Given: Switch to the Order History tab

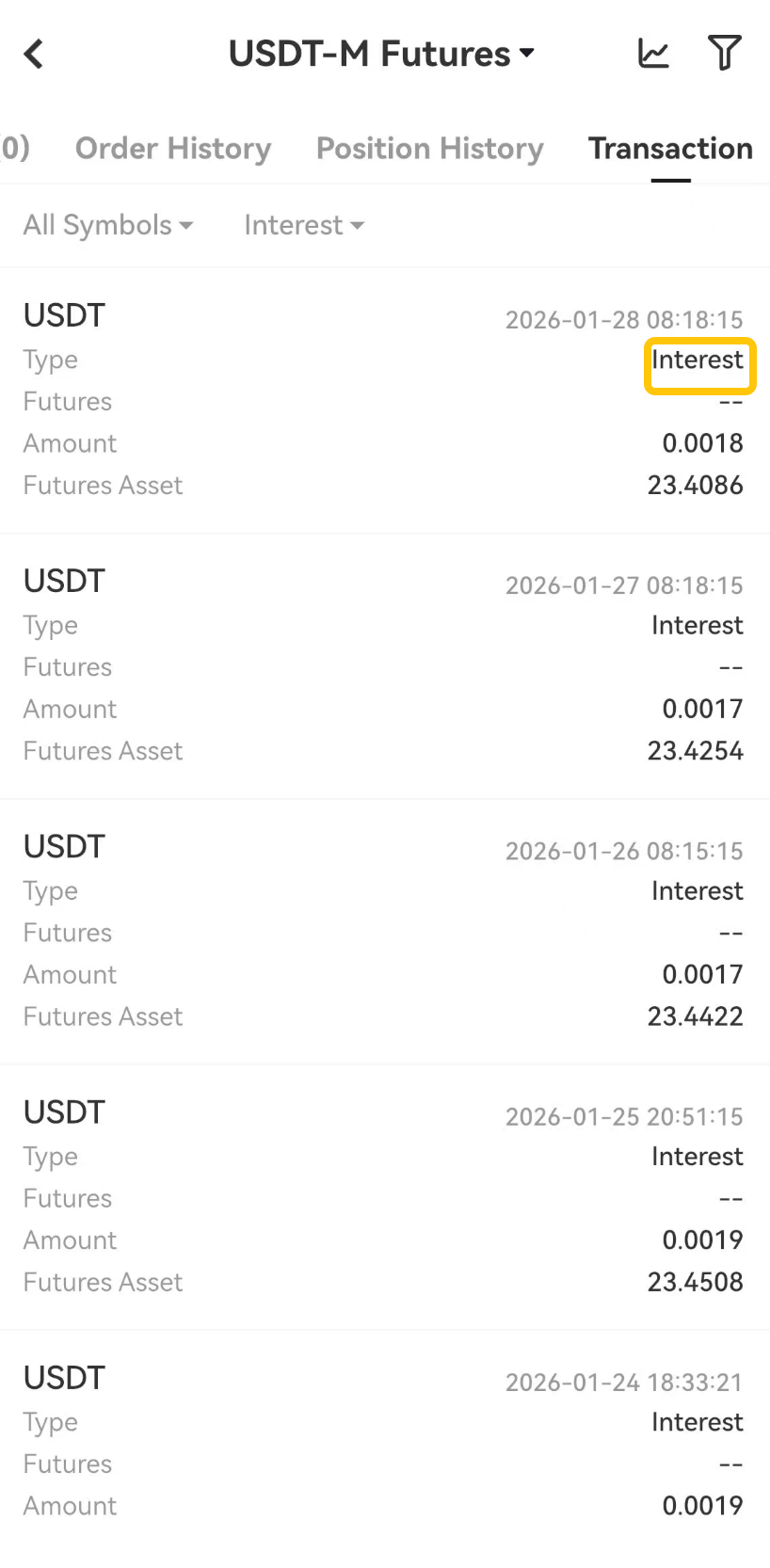Looking at the screenshot, I should [173, 149].
